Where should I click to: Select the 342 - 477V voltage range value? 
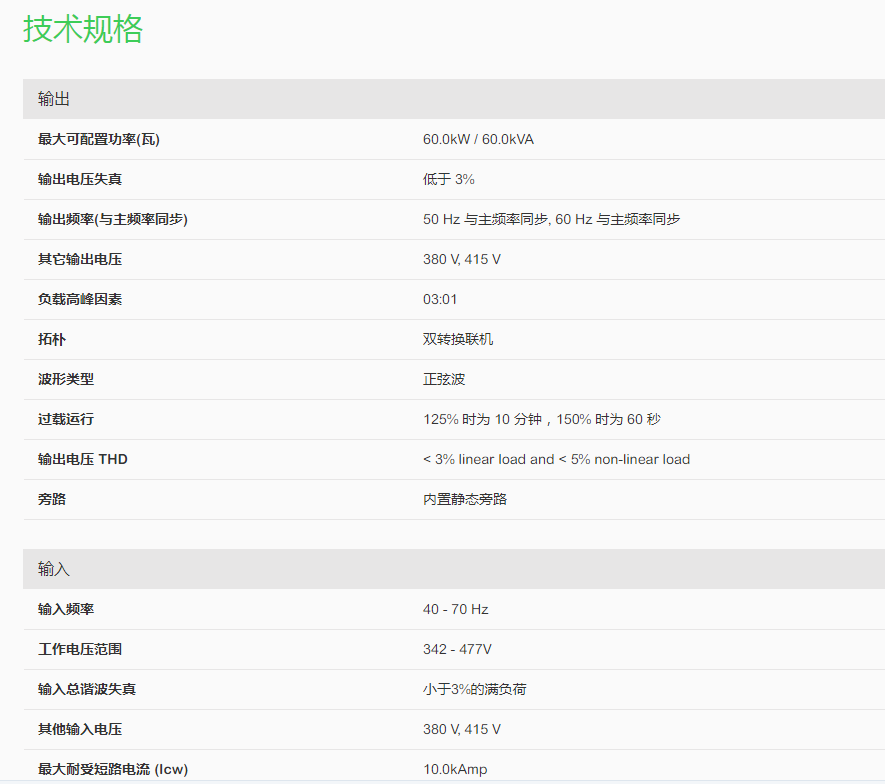click(x=457, y=649)
